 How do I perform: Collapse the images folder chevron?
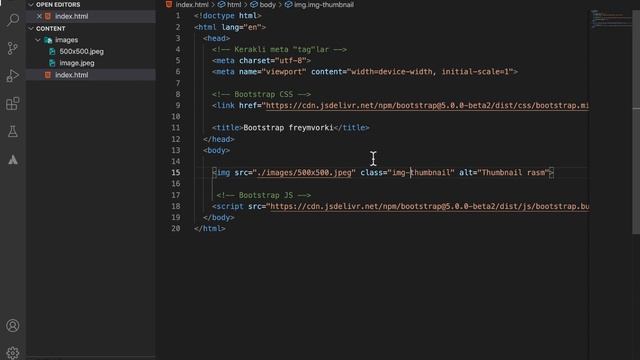coord(38,40)
